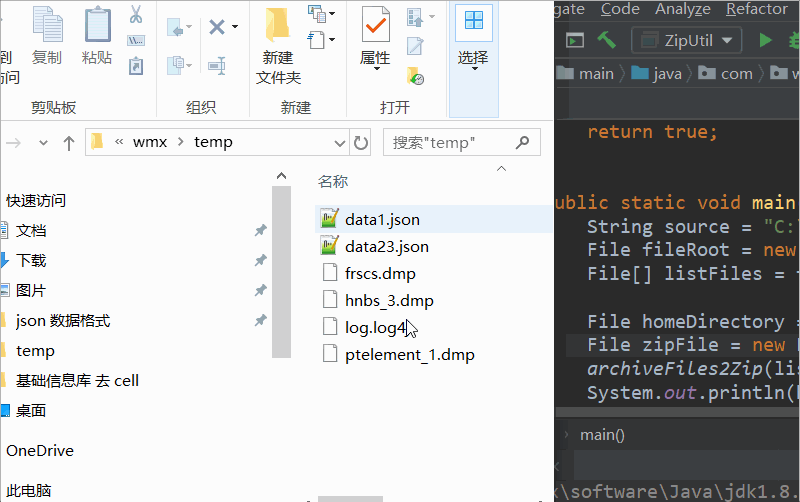Click the 属性 Properties icon
Screen dimensions: 800x502
[x=376, y=24]
